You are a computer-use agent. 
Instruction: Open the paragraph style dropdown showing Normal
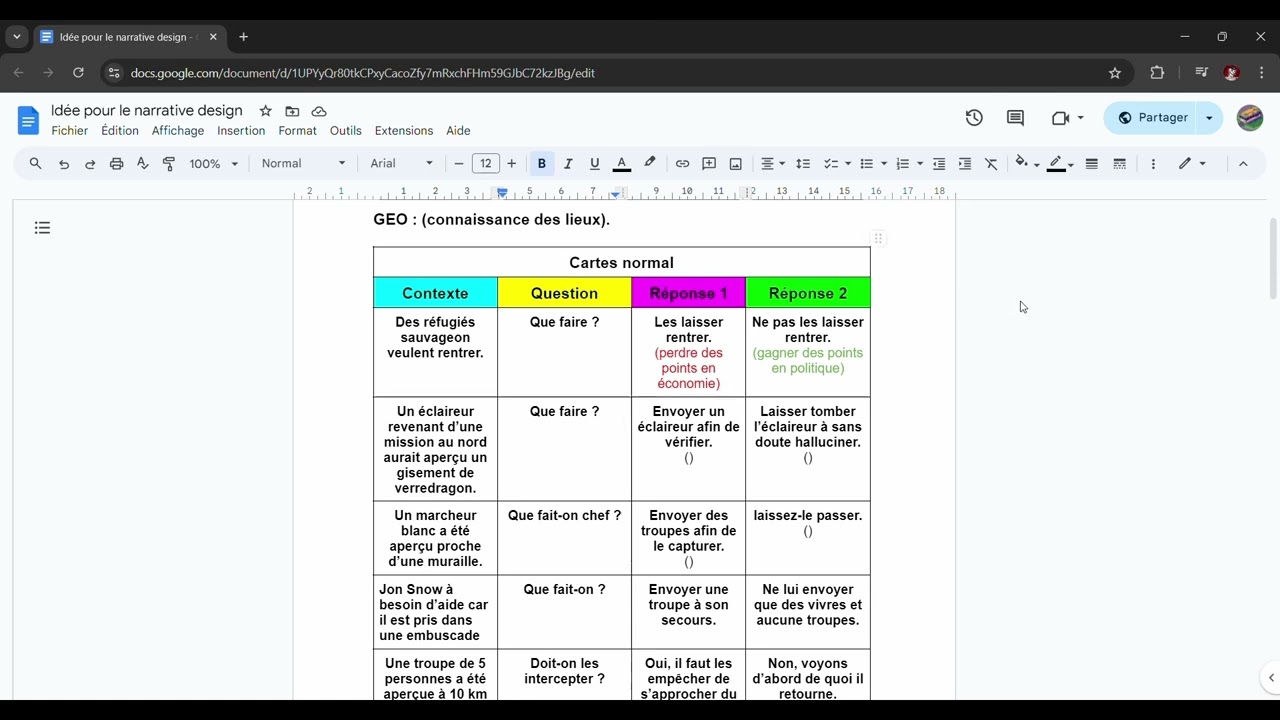(303, 164)
